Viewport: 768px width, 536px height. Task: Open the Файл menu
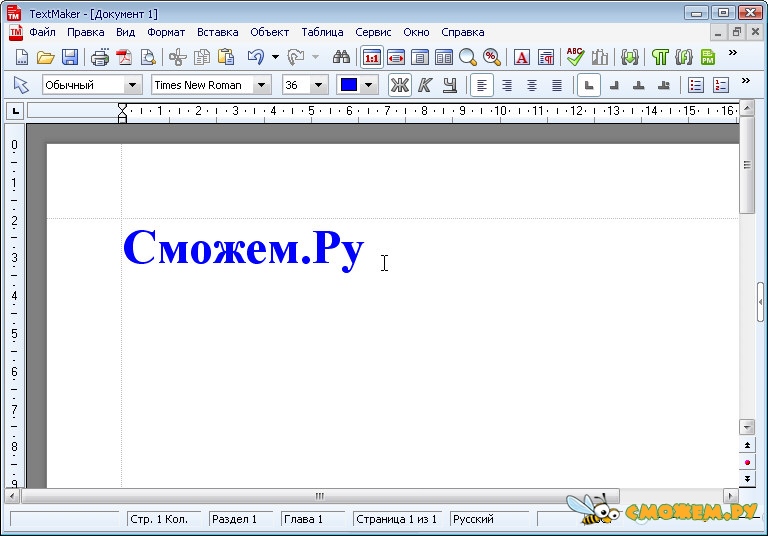click(42, 32)
